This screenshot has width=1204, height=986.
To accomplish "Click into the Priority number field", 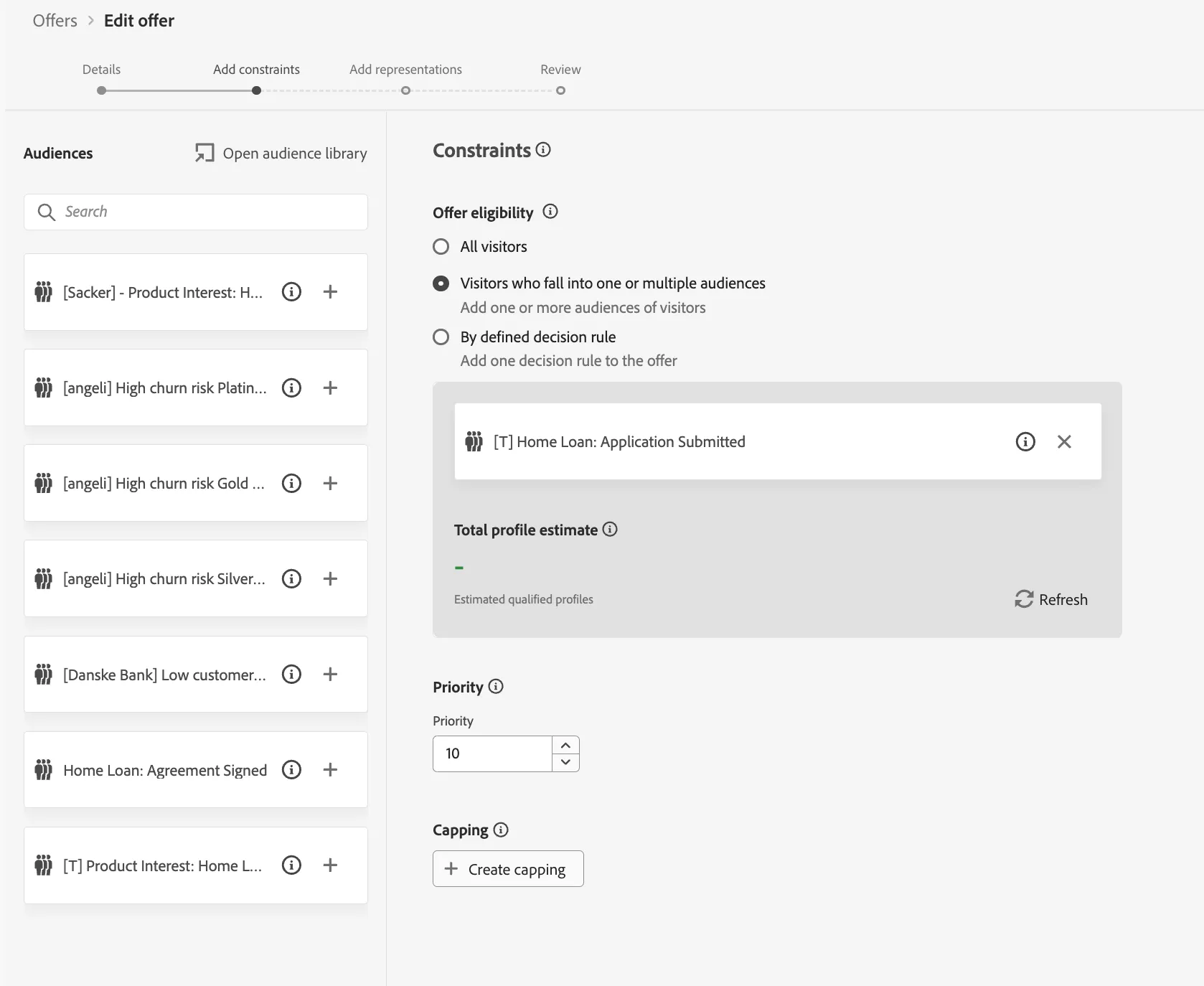I will click(x=492, y=753).
